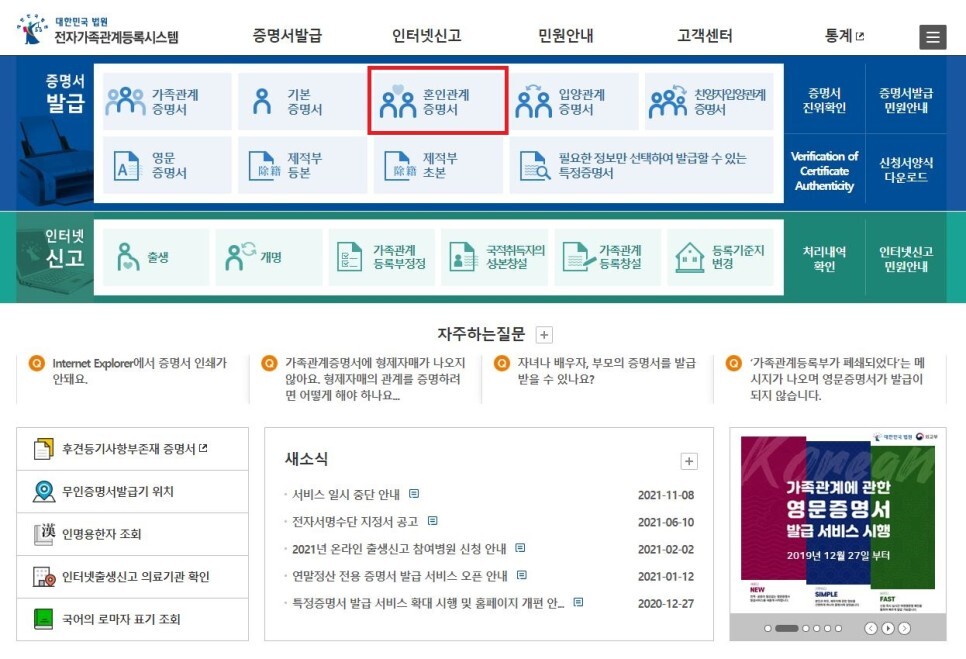The image size is (966, 659).
Task: Click the banner play button
Action: point(888,628)
